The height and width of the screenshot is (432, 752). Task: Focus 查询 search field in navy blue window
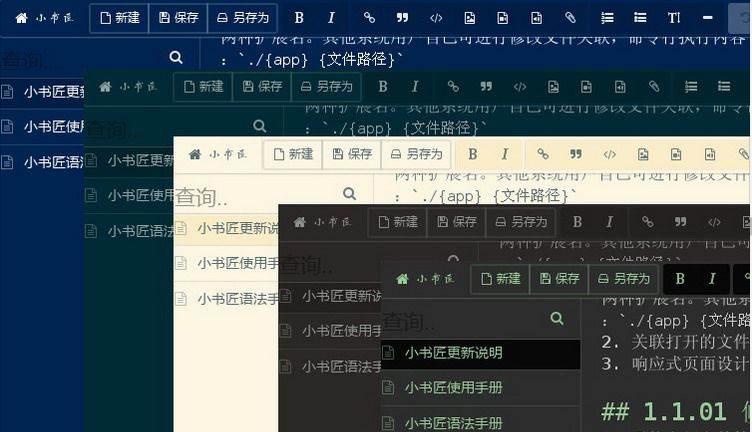pyautogui.click(x=82, y=59)
